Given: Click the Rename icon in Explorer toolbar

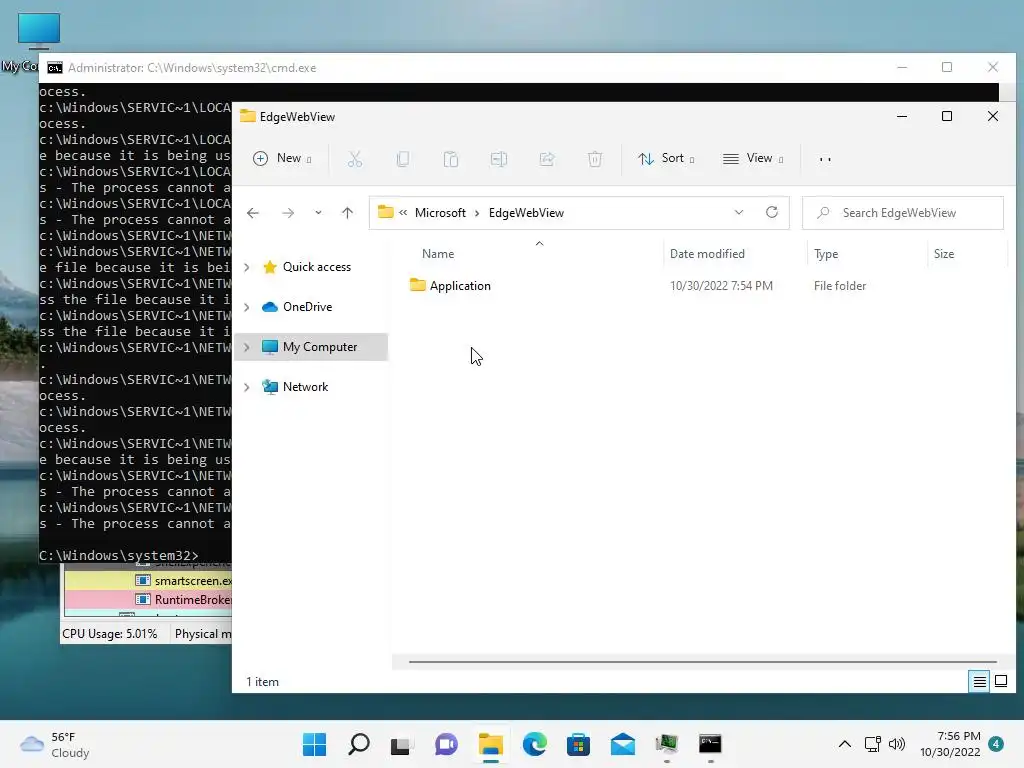Looking at the screenshot, I should click(499, 159).
